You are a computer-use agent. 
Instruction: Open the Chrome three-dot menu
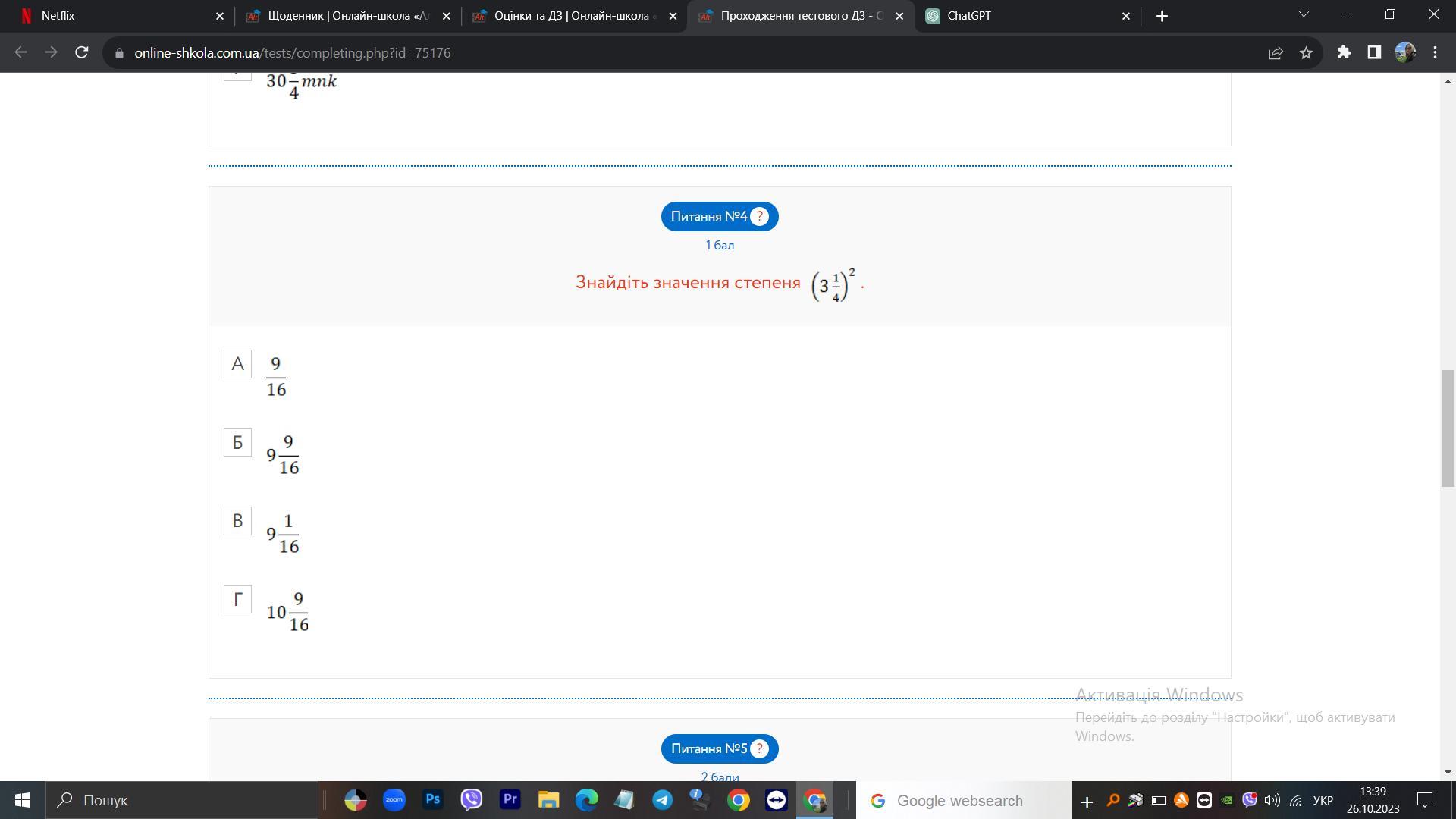pos(1435,53)
